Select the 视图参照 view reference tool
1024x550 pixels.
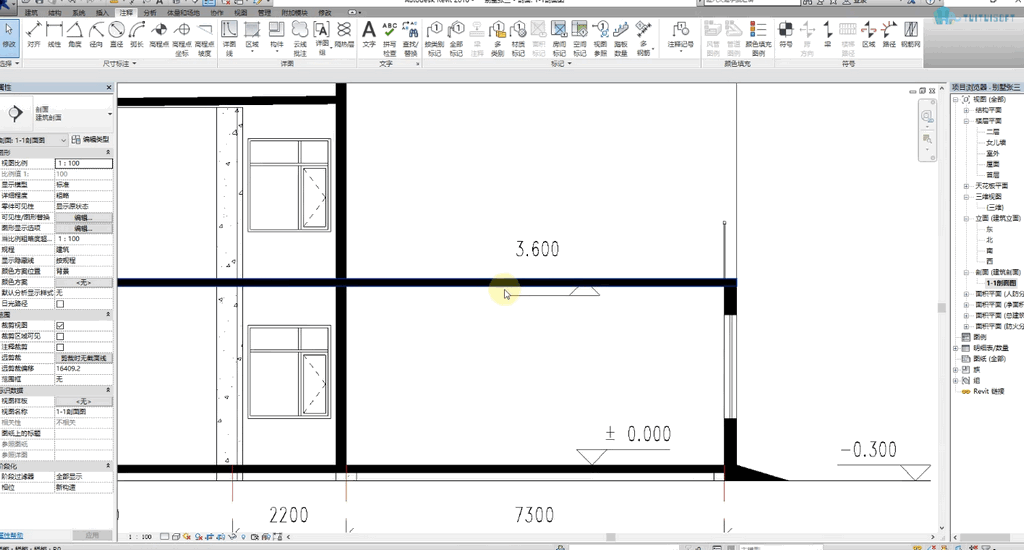pos(601,39)
